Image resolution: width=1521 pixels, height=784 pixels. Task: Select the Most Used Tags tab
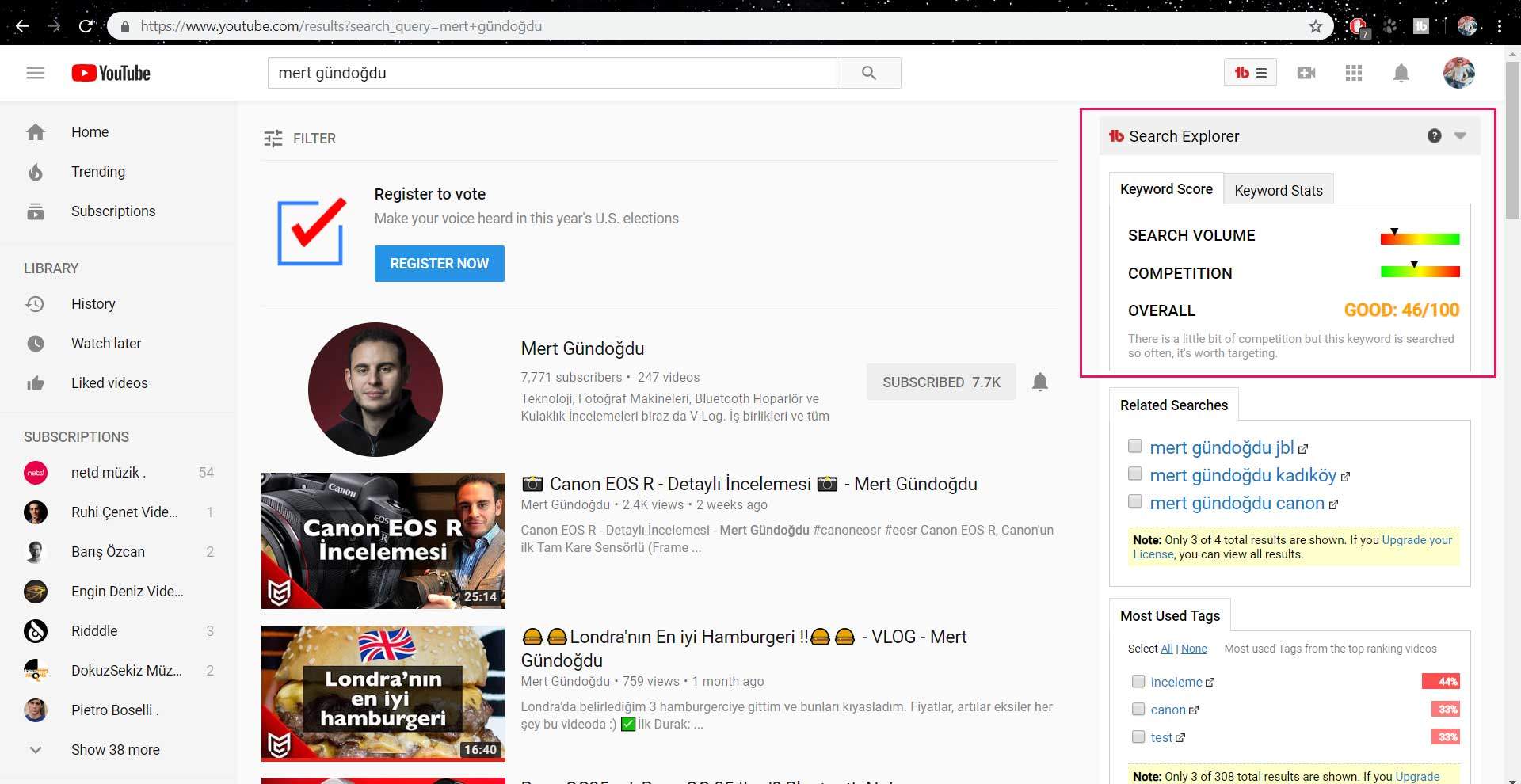pyautogui.click(x=1169, y=615)
